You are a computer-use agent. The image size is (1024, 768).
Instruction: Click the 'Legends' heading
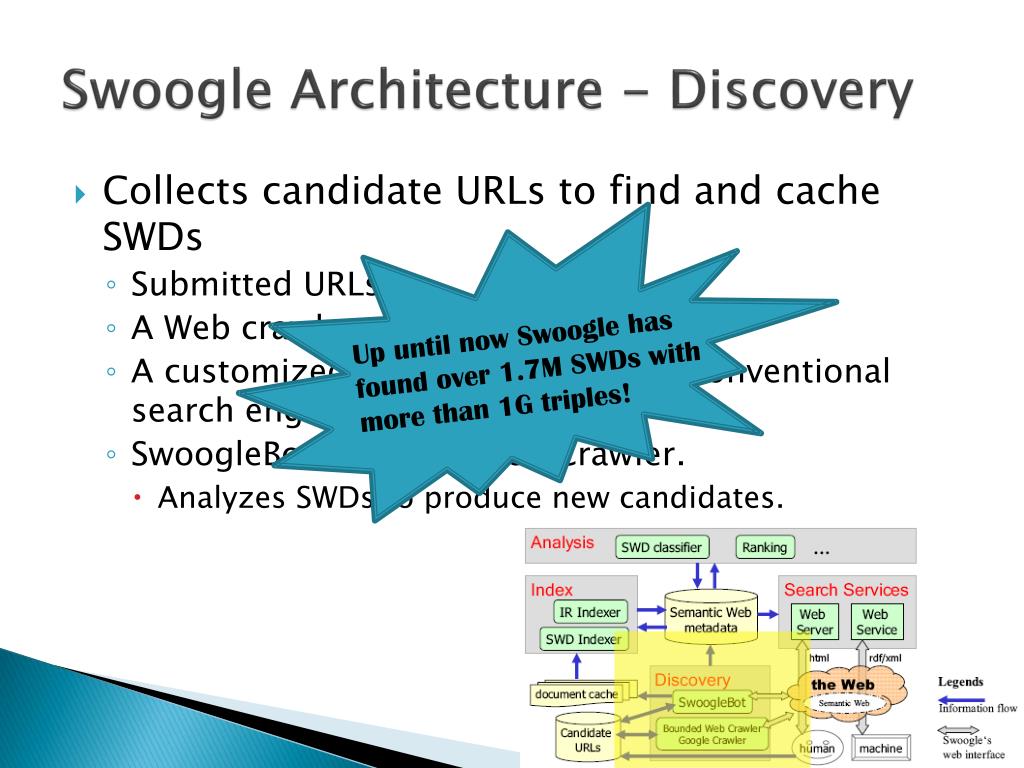960,682
